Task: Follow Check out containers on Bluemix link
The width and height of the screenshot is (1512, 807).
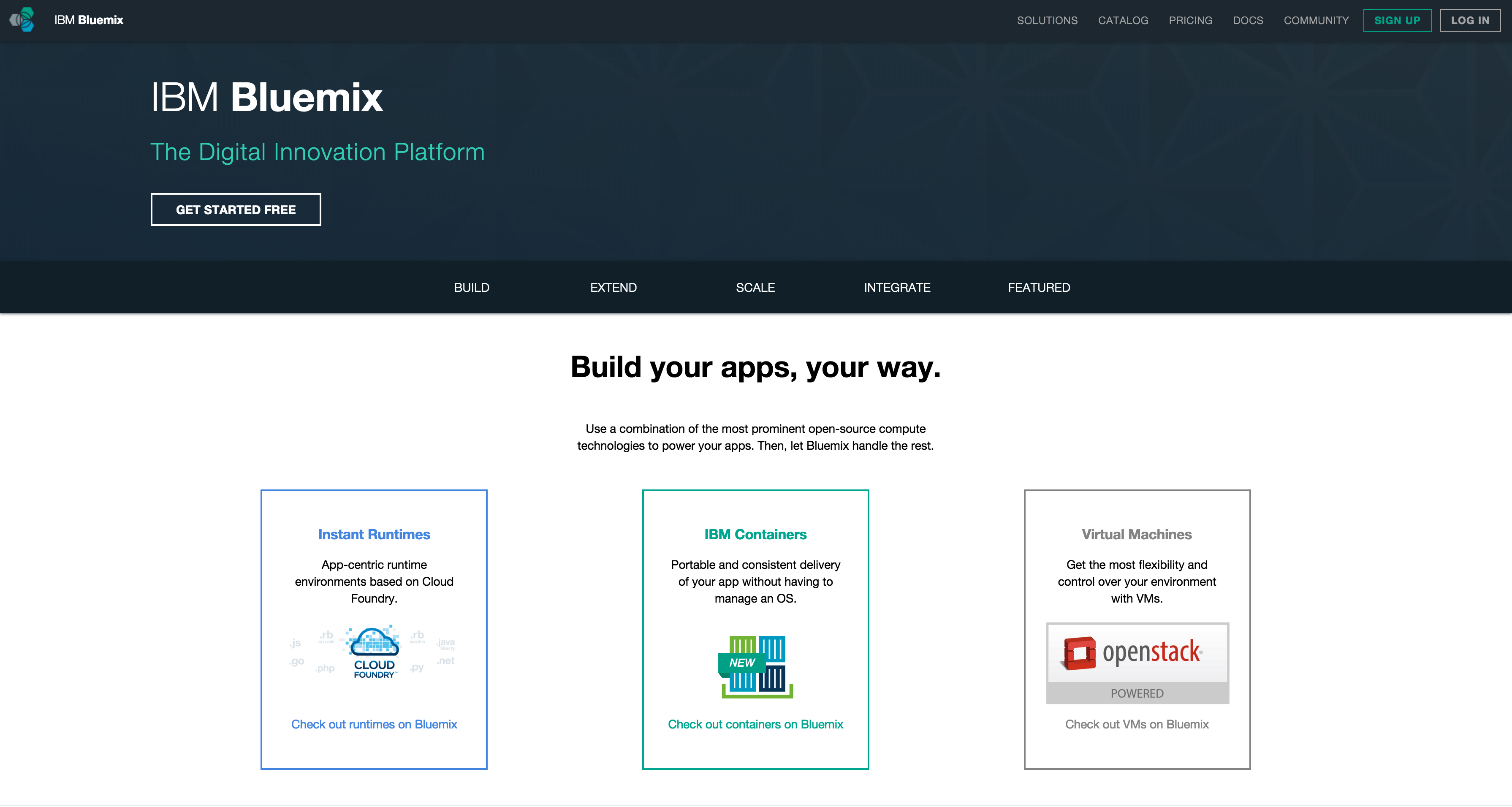Action: (755, 724)
